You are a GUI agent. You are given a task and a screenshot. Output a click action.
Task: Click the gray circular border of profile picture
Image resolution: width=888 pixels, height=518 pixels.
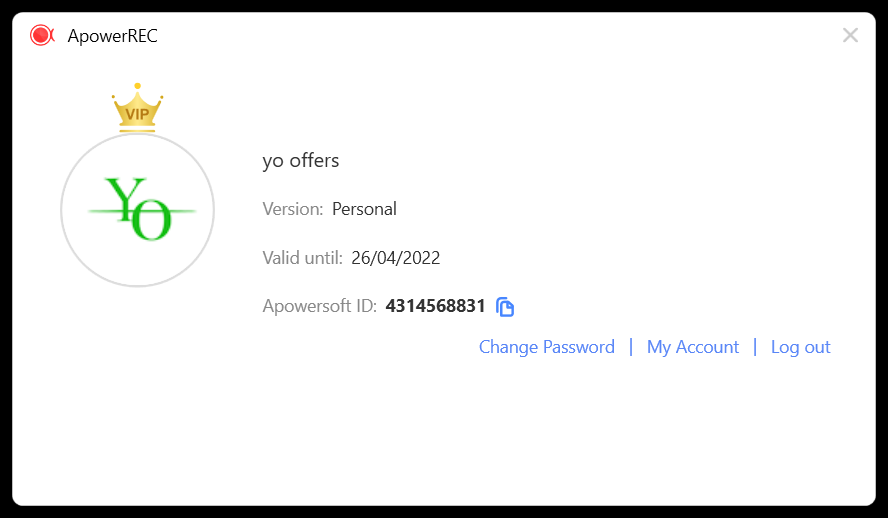(138, 286)
